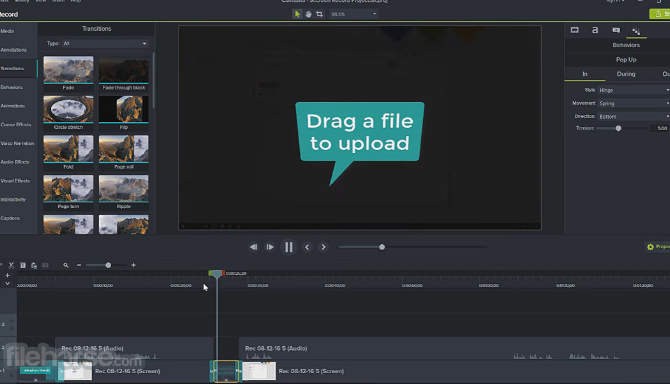Screen dimensions: 670x384
Task: Collapse tracks with down chevron
Action: (7, 284)
